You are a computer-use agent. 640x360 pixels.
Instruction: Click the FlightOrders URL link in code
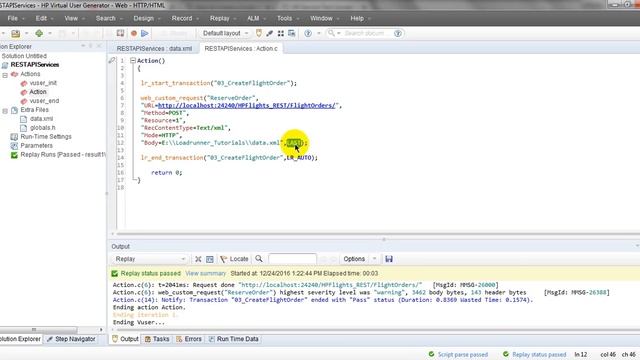pyautogui.click(x=247, y=105)
